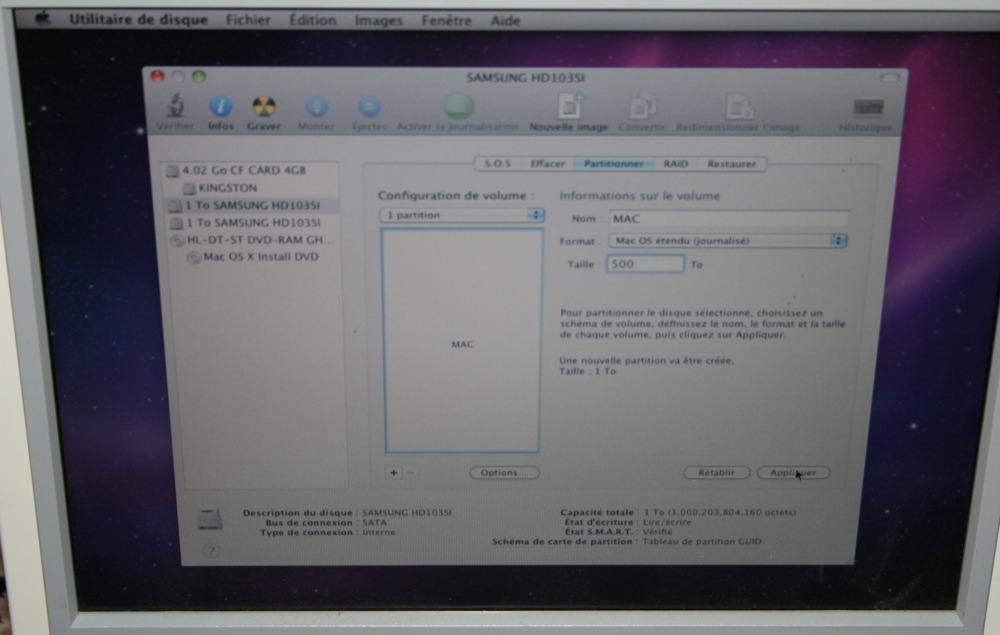The height and width of the screenshot is (635, 1000).
Task: Switch to the Effacer tab
Action: tap(547, 164)
